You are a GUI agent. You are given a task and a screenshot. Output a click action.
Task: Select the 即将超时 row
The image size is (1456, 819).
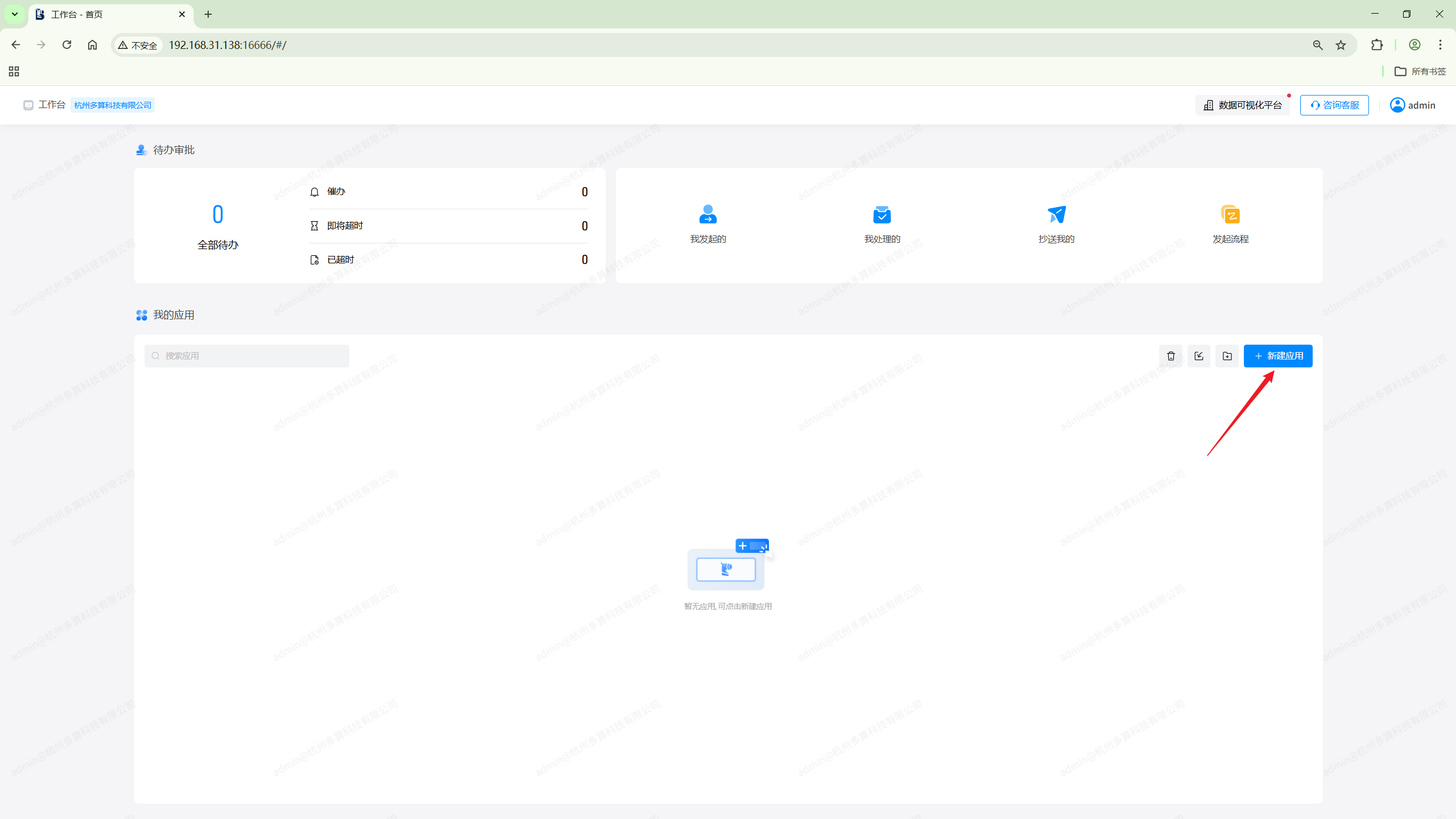(x=448, y=226)
